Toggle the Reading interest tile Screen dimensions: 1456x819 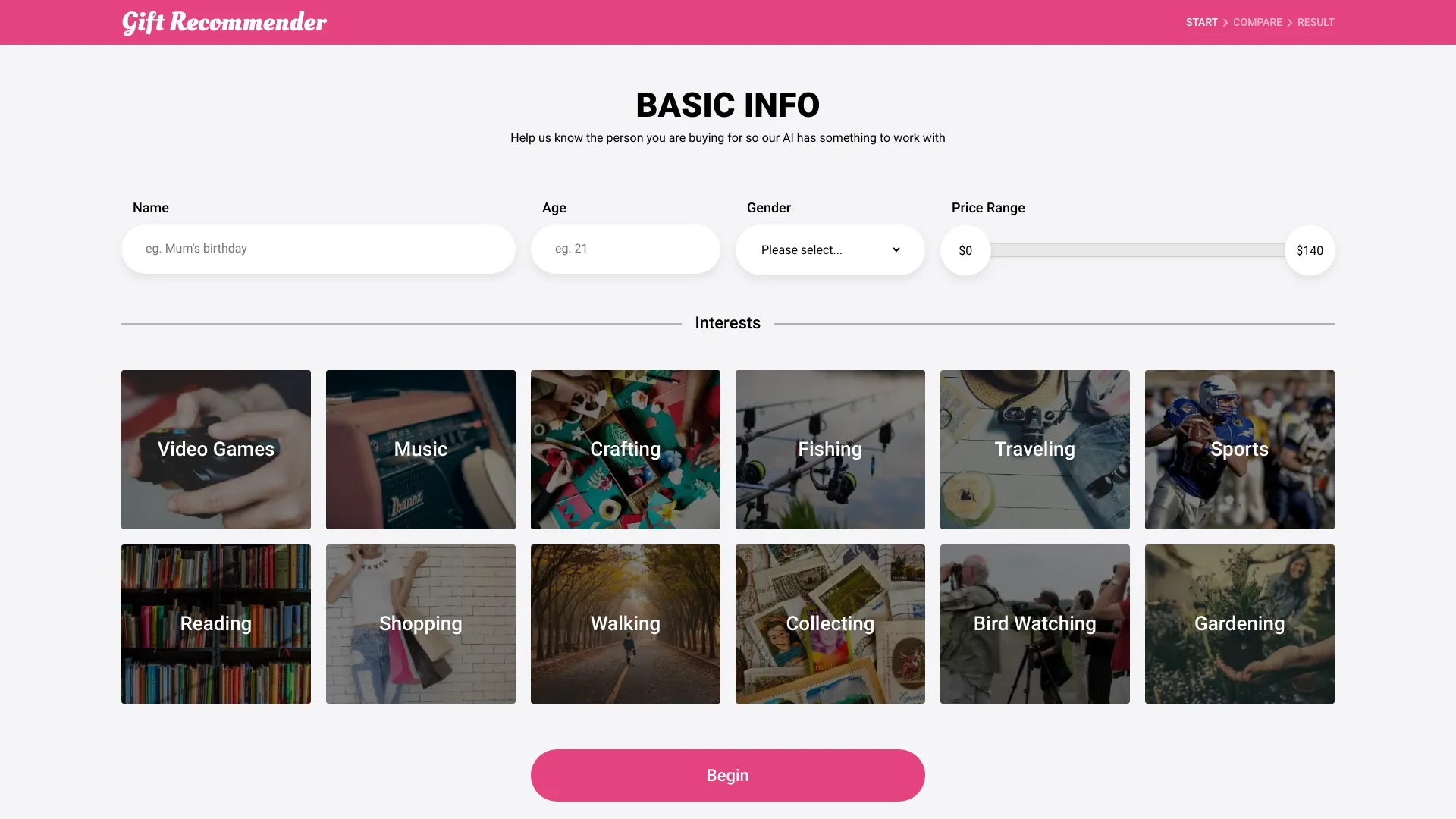pyautogui.click(x=215, y=623)
